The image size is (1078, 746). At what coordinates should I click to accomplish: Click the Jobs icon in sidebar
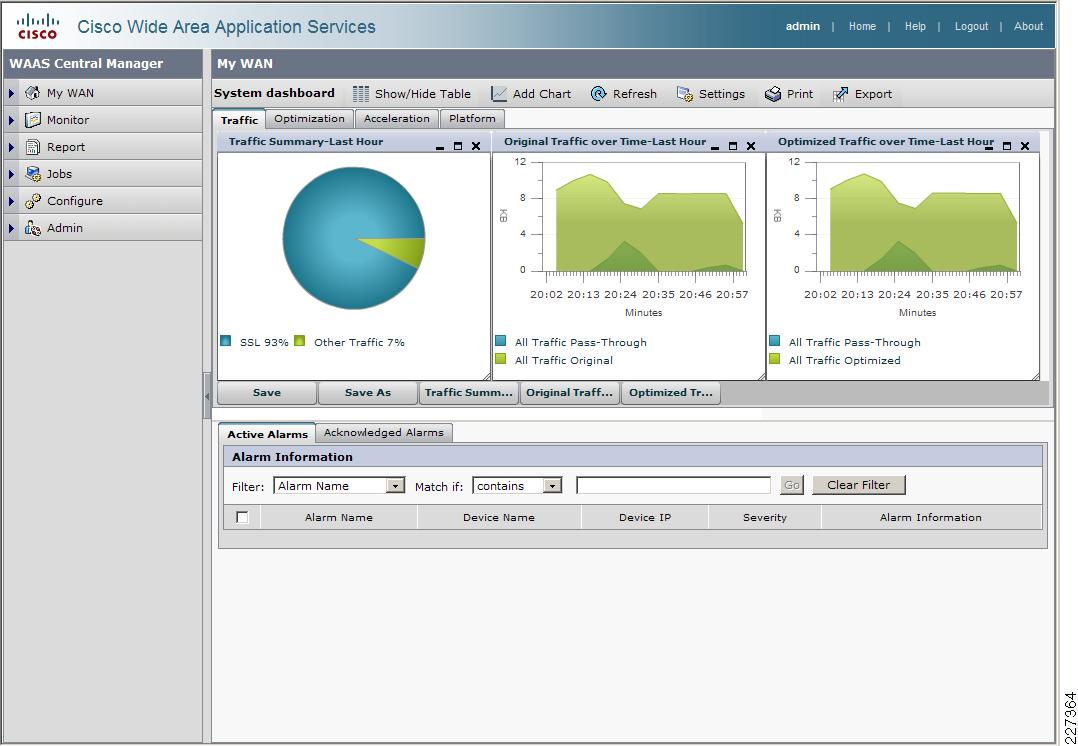click(32, 174)
